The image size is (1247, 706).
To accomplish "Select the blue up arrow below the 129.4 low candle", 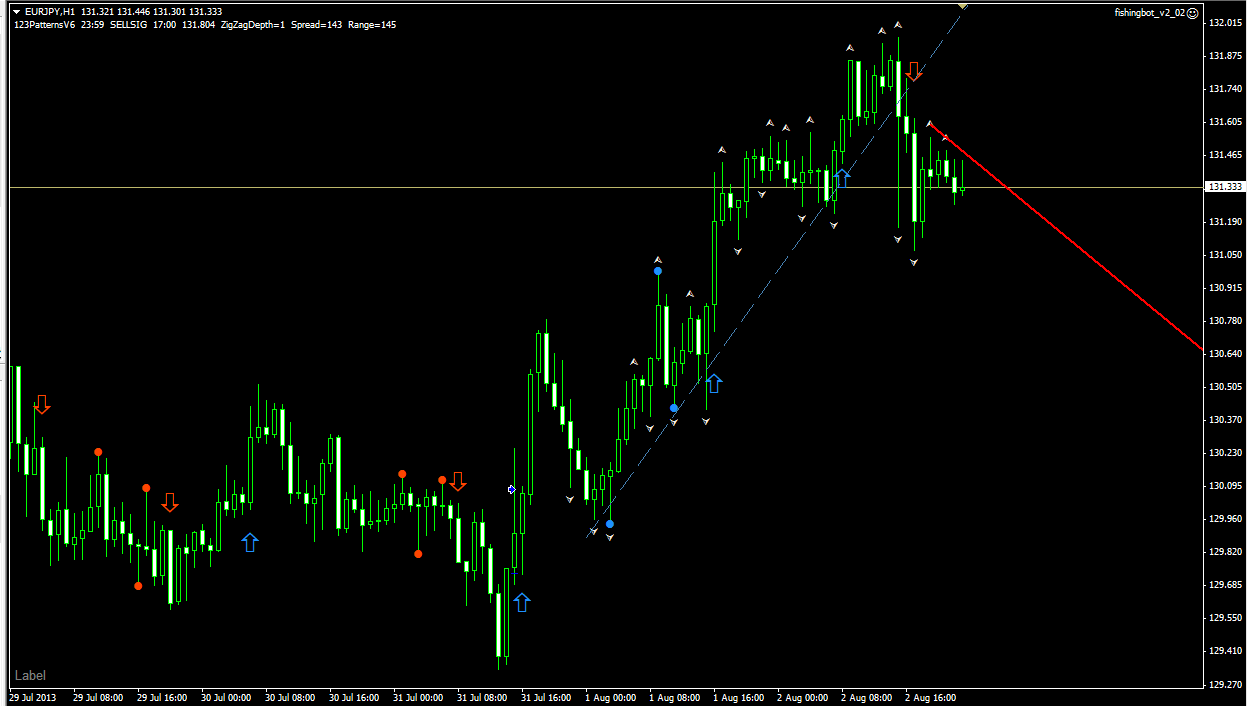I will [522, 602].
